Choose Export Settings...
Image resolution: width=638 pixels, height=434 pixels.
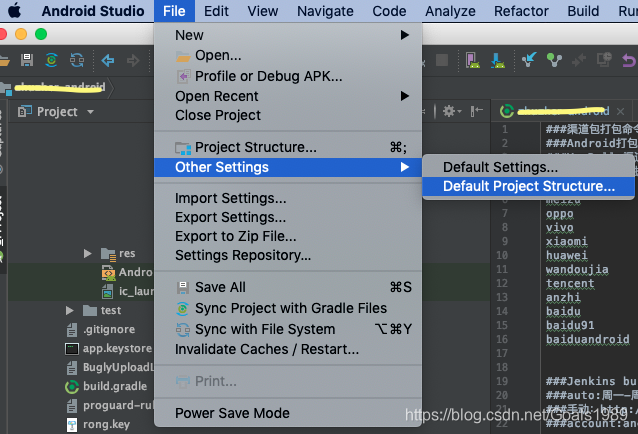(x=288, y=217)
